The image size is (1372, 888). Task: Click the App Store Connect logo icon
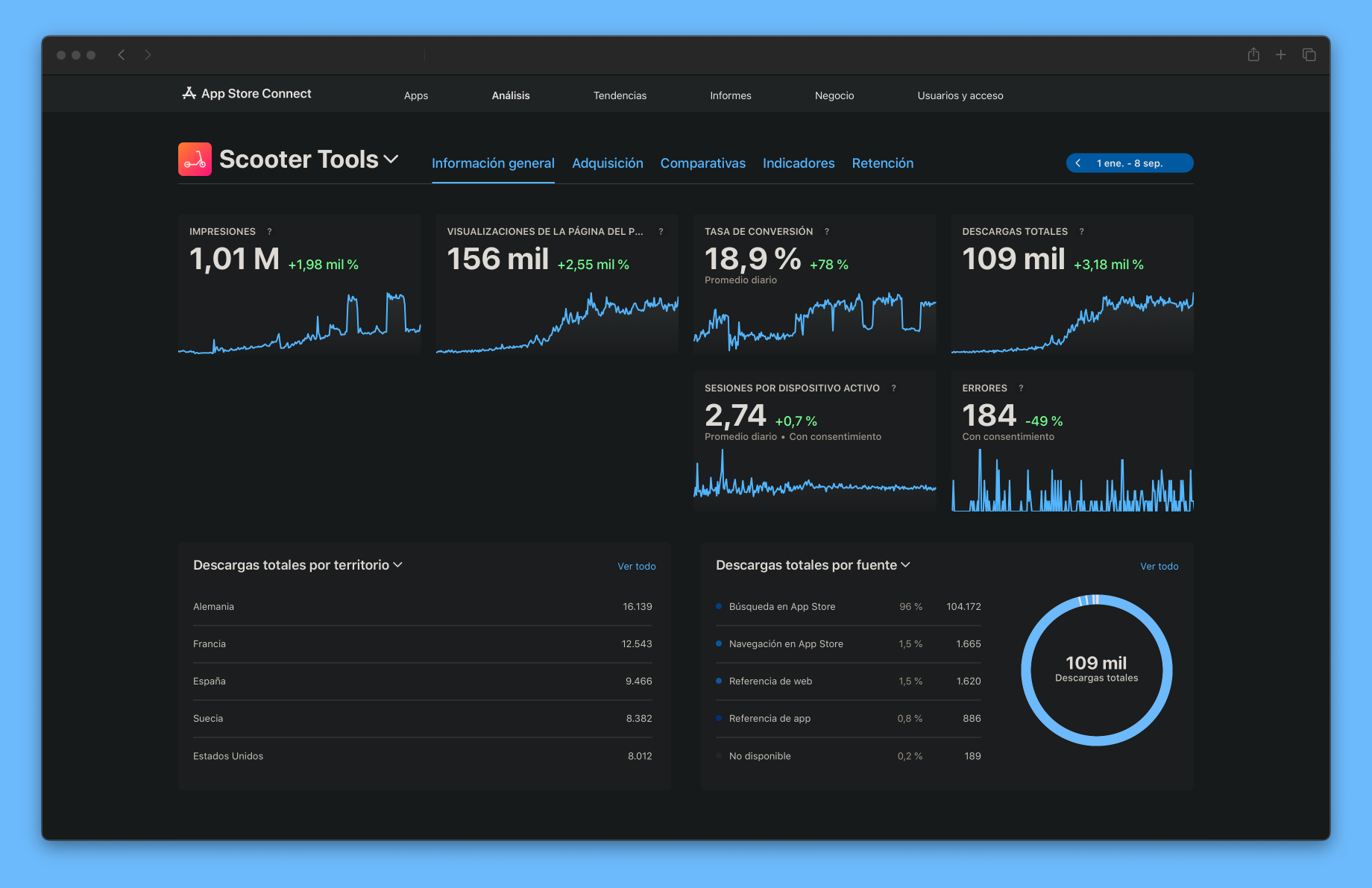(x=189, y=93)
